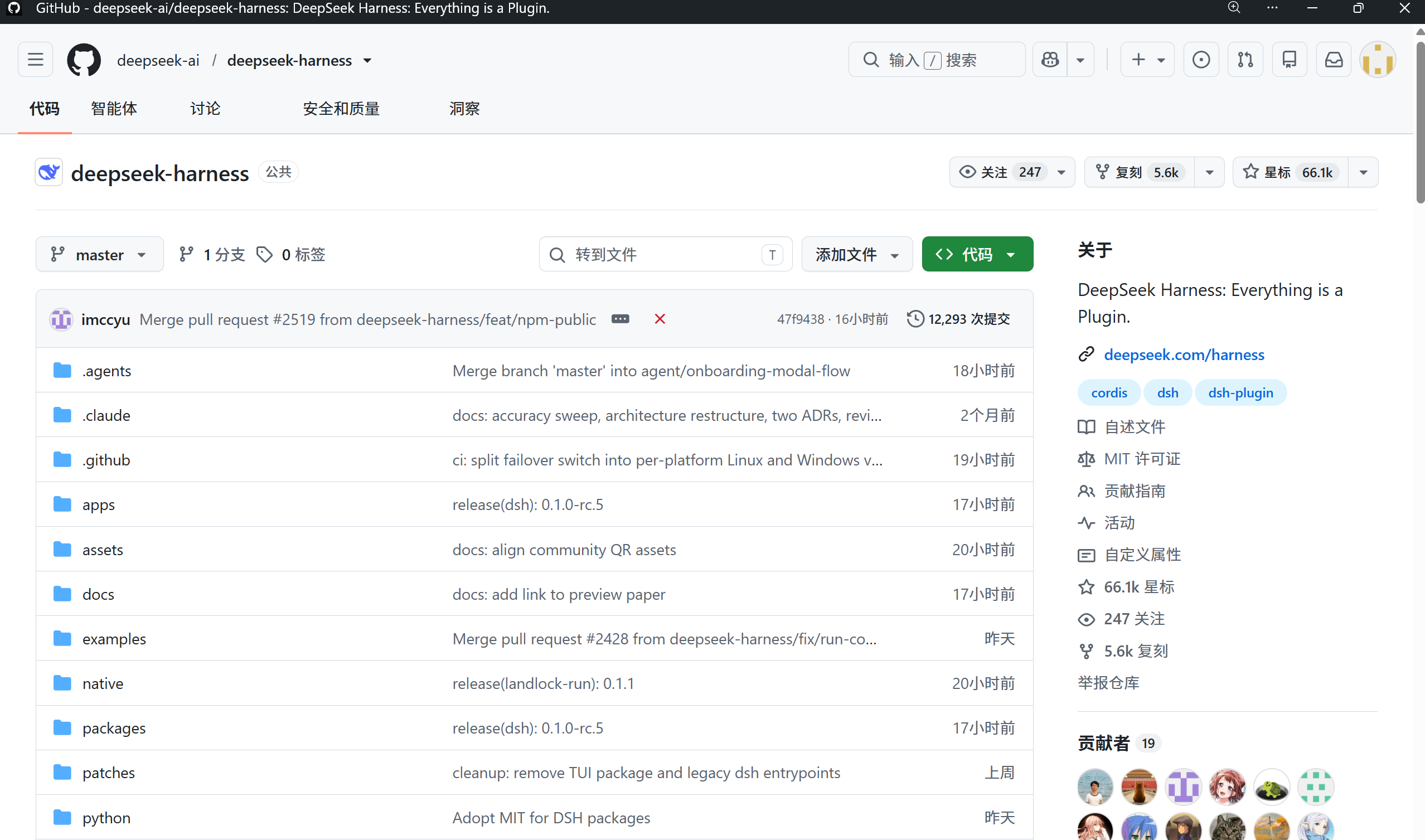The height and width of the screenshot is (840, 1425).
Task: Expand the create new plus dropdown
Action: pos(1147,60)
